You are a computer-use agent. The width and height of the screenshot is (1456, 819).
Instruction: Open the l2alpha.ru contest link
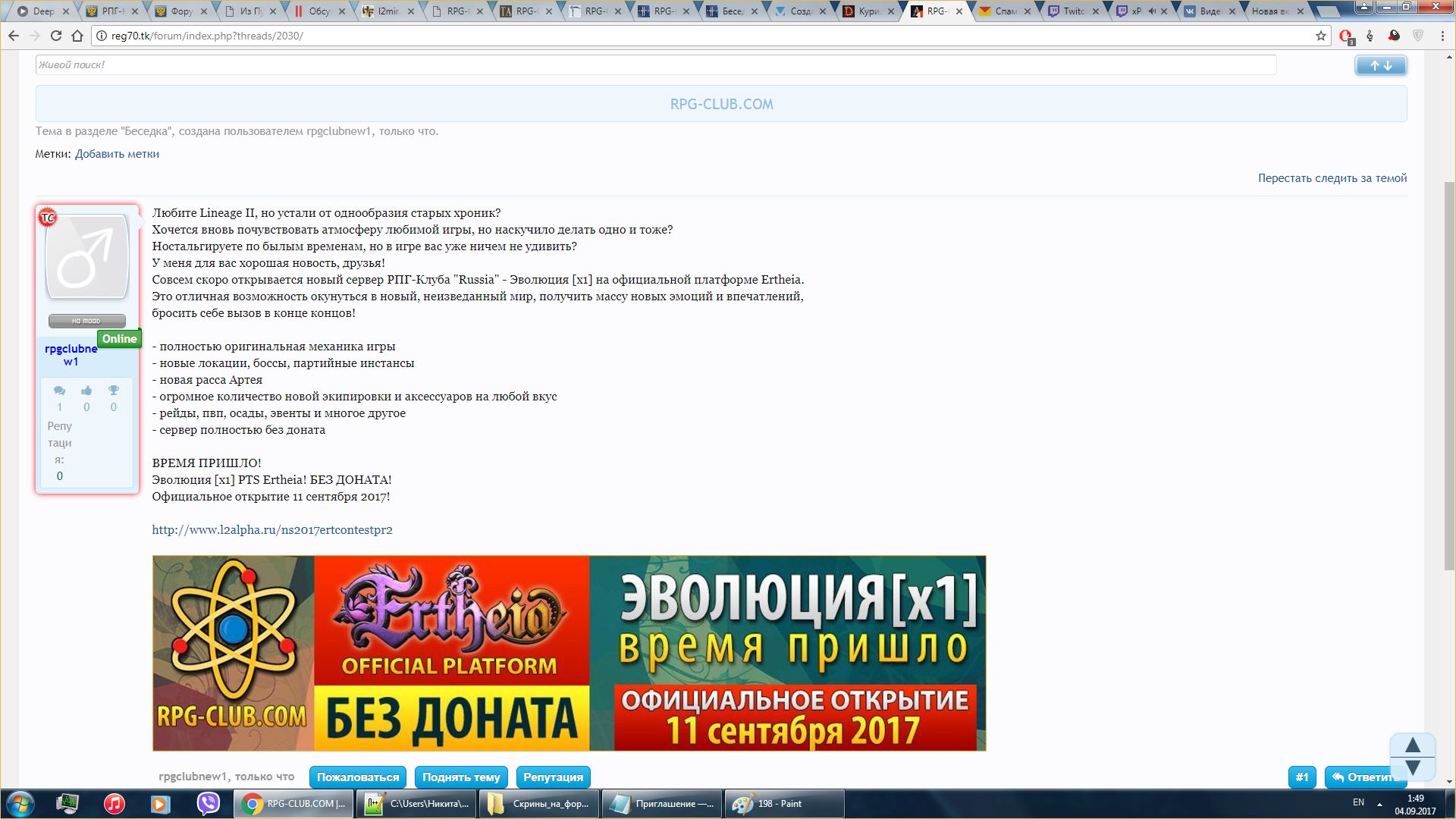pyautogui.click(x=272, y=530)
